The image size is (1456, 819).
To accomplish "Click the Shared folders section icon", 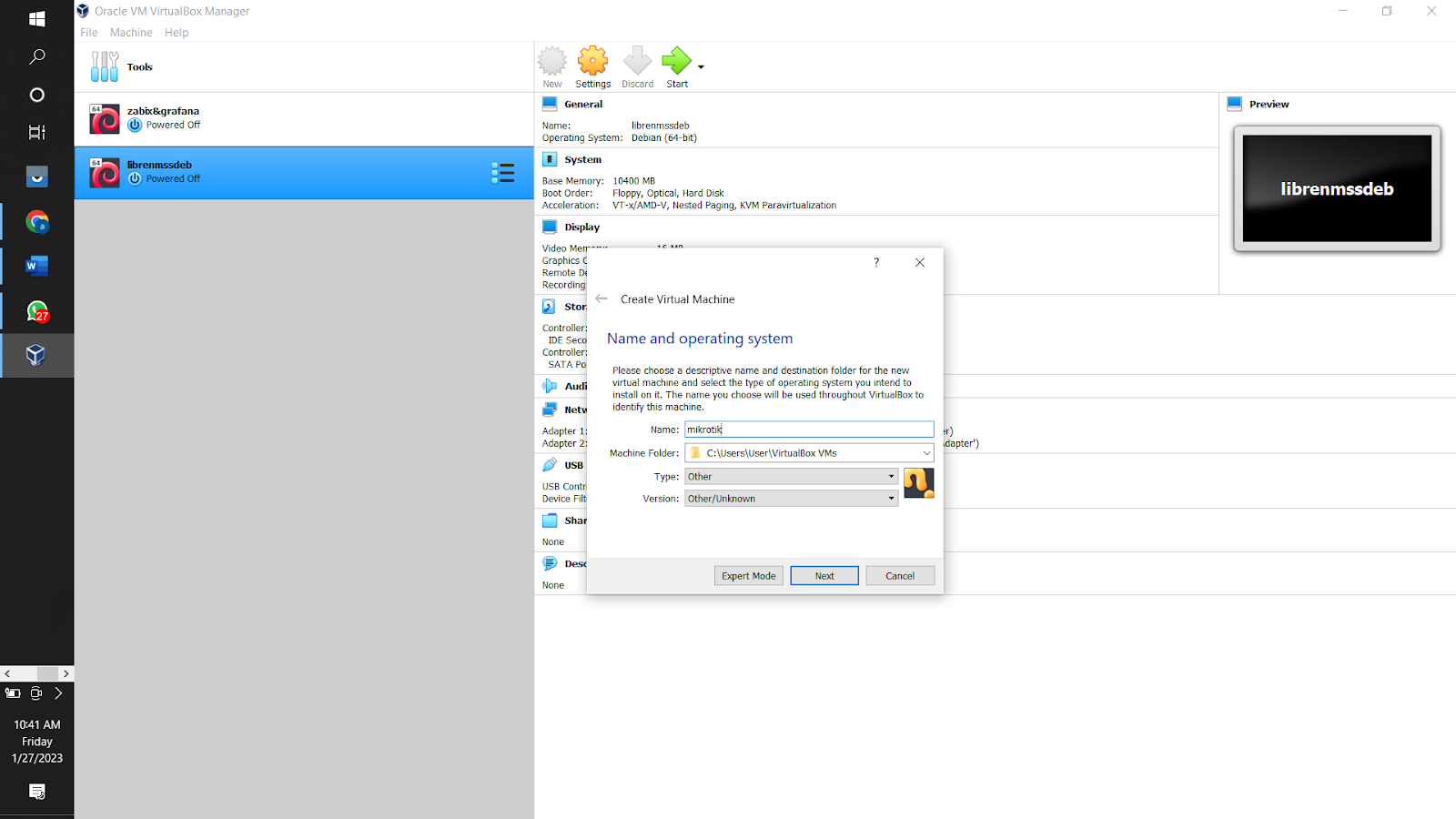I will pyautogui.click(x=550, y=521).
